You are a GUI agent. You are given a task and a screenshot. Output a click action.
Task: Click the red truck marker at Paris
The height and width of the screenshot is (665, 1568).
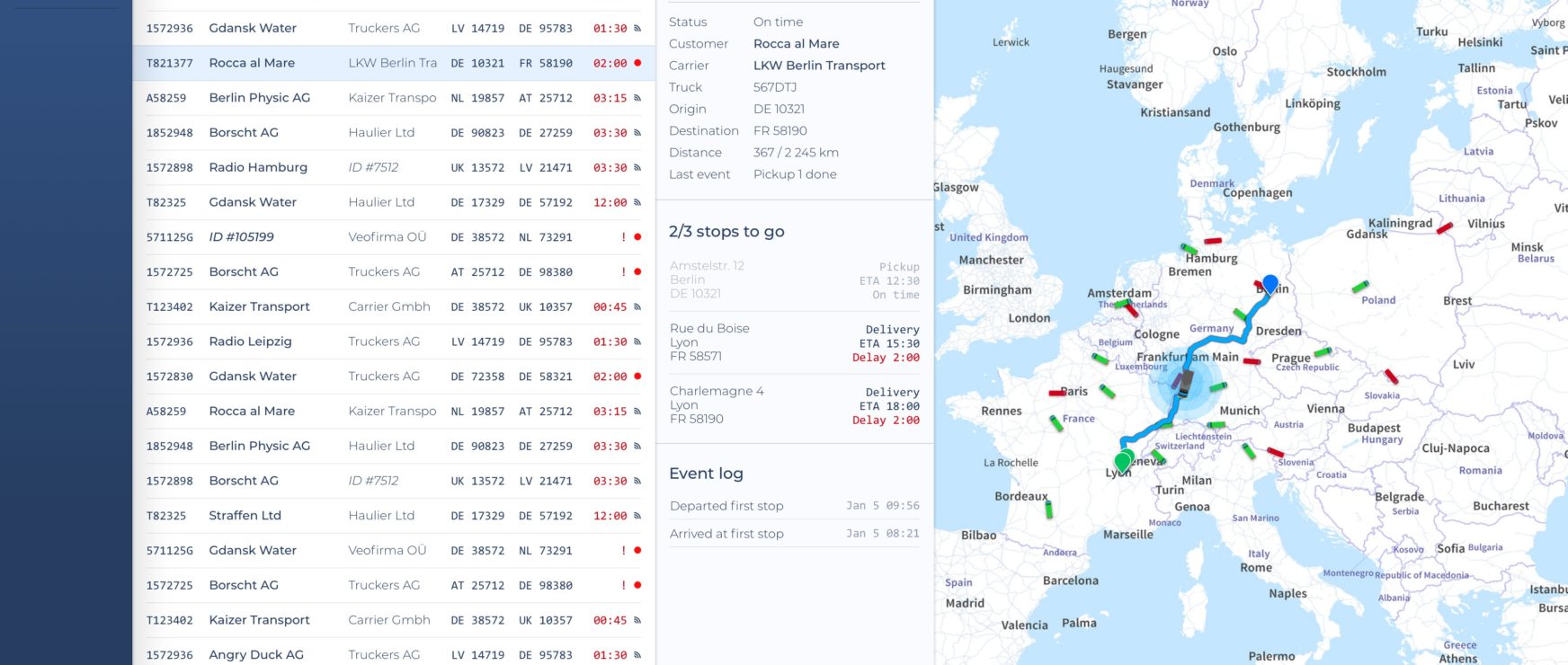[1057, 393]
